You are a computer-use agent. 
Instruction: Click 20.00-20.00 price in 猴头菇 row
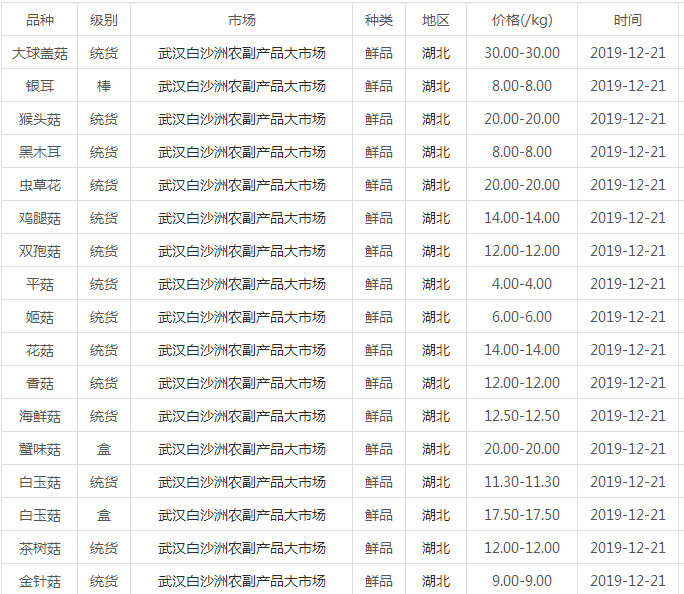[522, 119]
